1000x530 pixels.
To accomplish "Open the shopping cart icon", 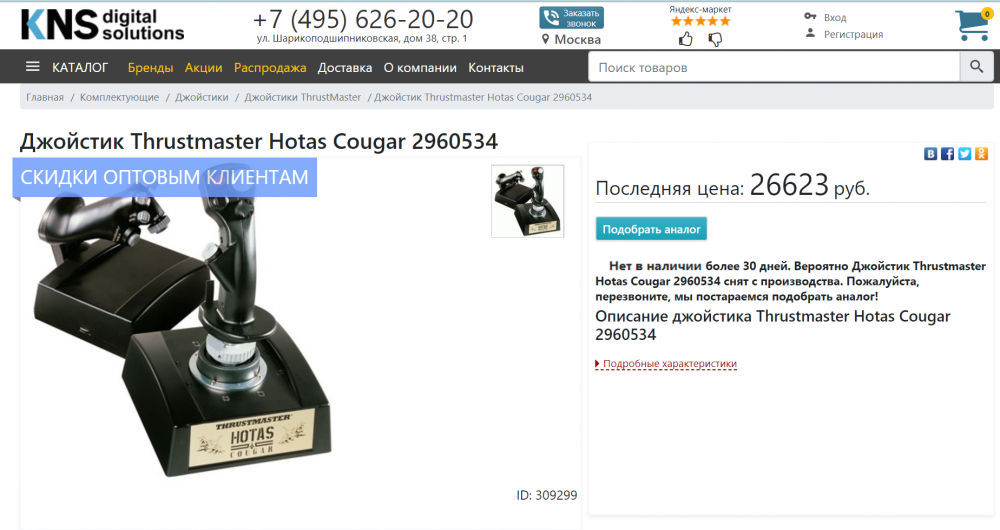I will [973, 26].
